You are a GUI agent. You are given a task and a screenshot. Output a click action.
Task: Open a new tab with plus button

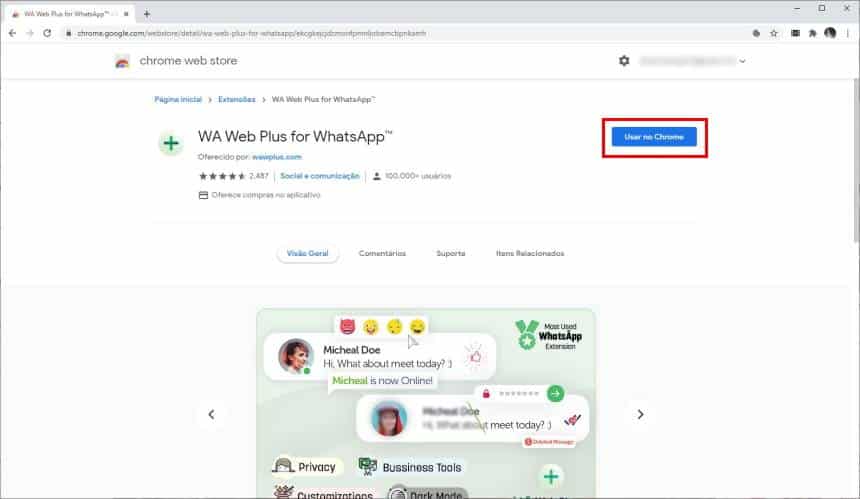click(146, 14)
